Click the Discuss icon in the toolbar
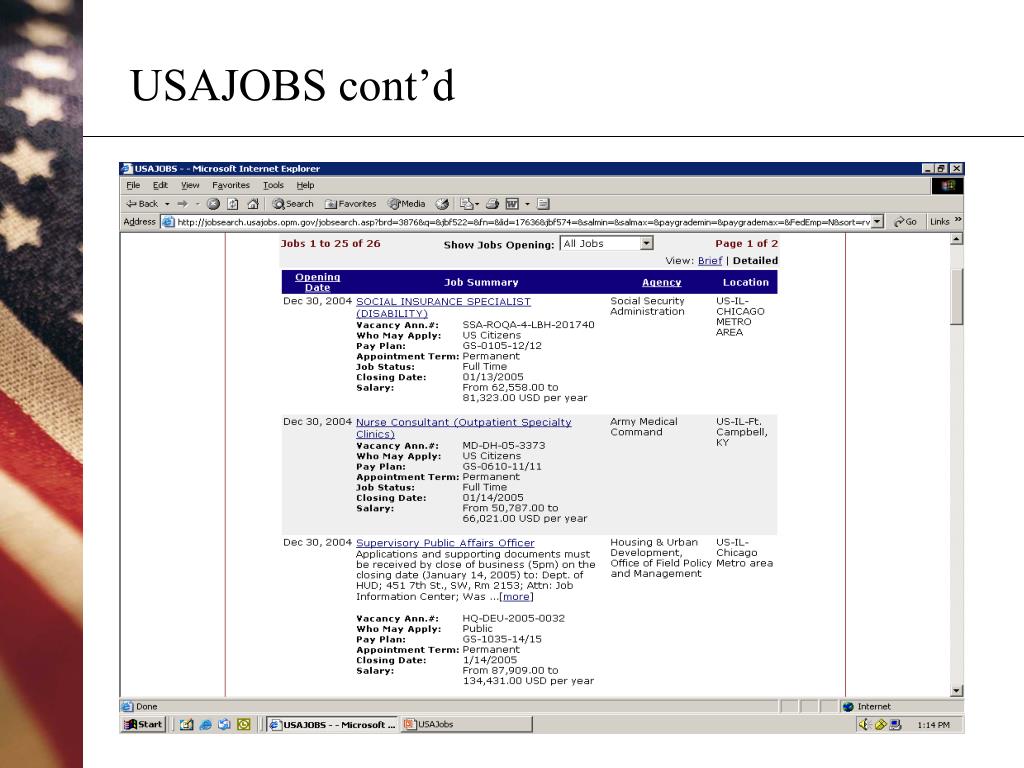Screen dimensions: 1024x768 point(543,204)
